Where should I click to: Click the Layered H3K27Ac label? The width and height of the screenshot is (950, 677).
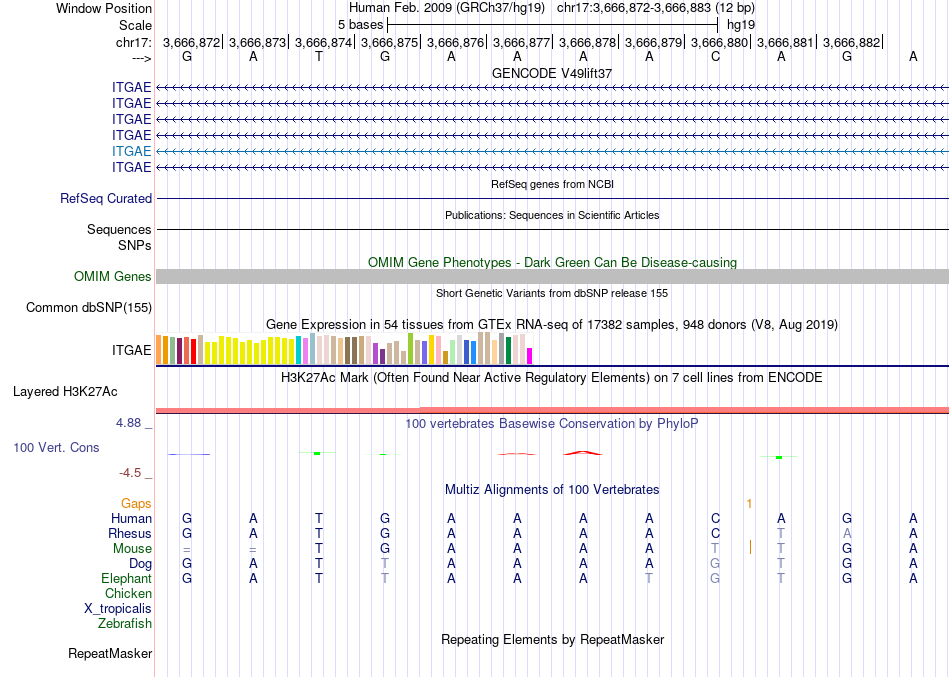pos(65,392)
